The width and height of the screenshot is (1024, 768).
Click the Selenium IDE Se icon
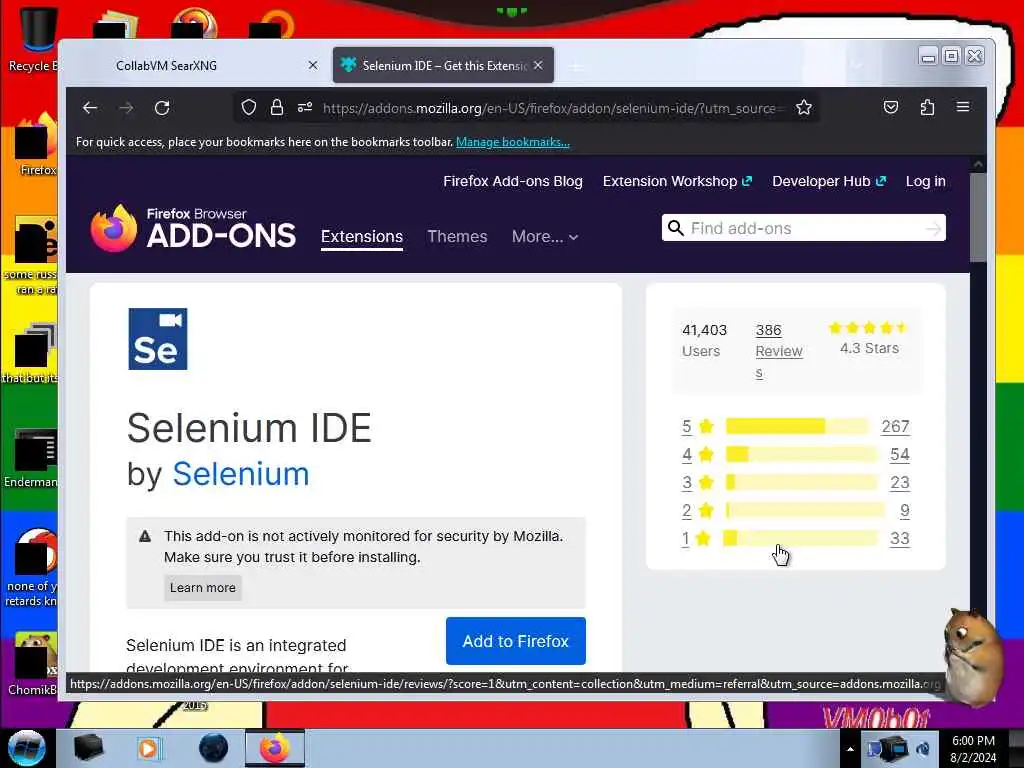(157, 339)
